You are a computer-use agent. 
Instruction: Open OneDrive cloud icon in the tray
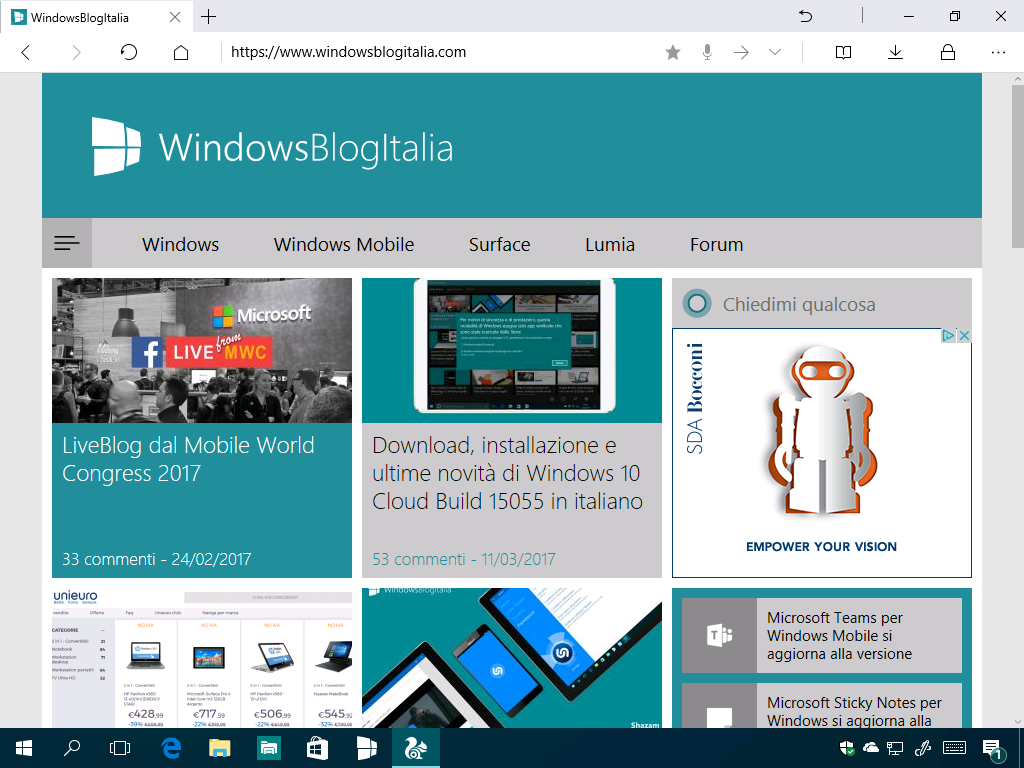coord(871,748)
